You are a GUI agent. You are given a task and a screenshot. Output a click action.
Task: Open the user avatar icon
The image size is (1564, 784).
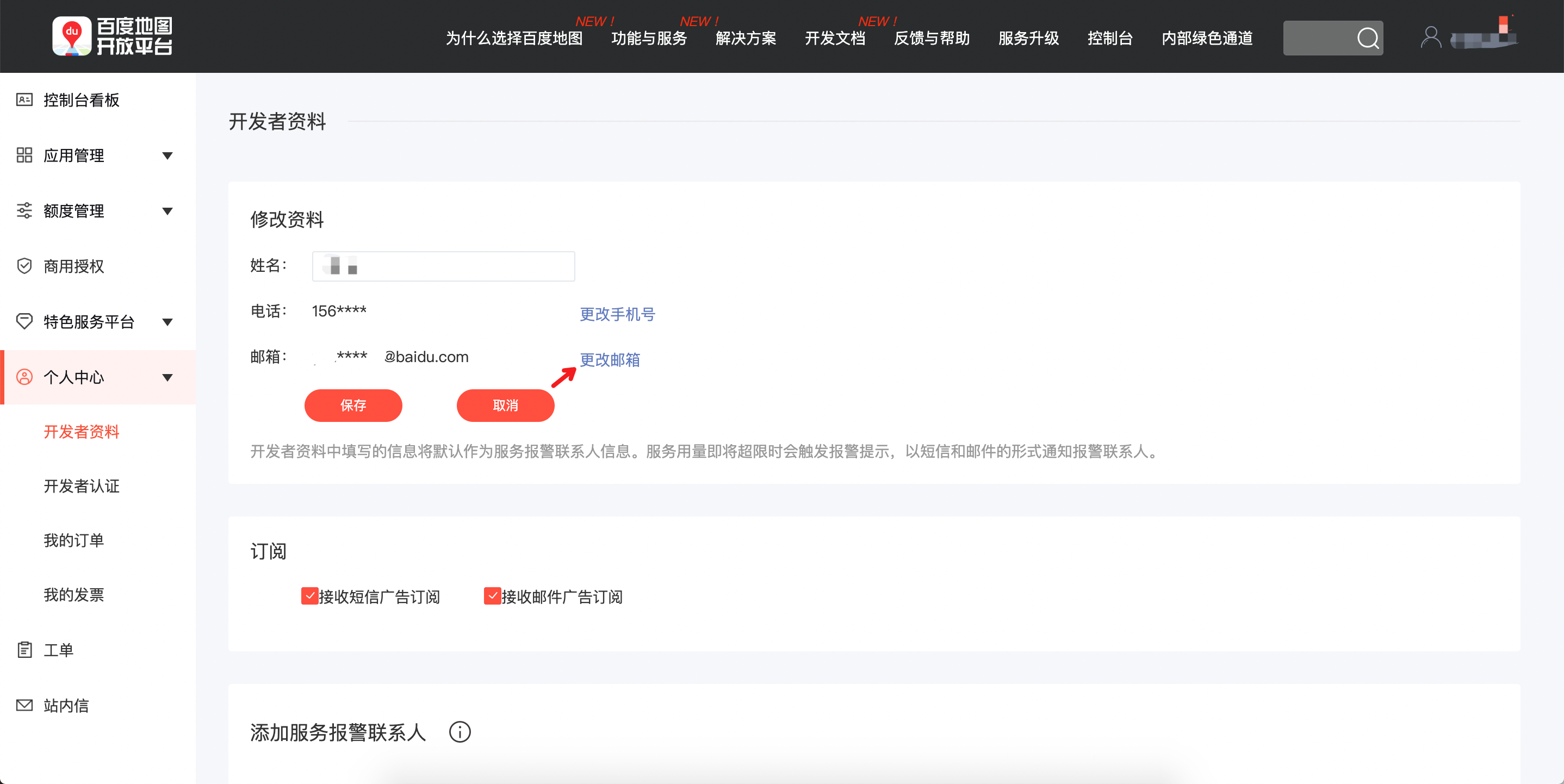pyautogui.click(x=1430, y=38)
